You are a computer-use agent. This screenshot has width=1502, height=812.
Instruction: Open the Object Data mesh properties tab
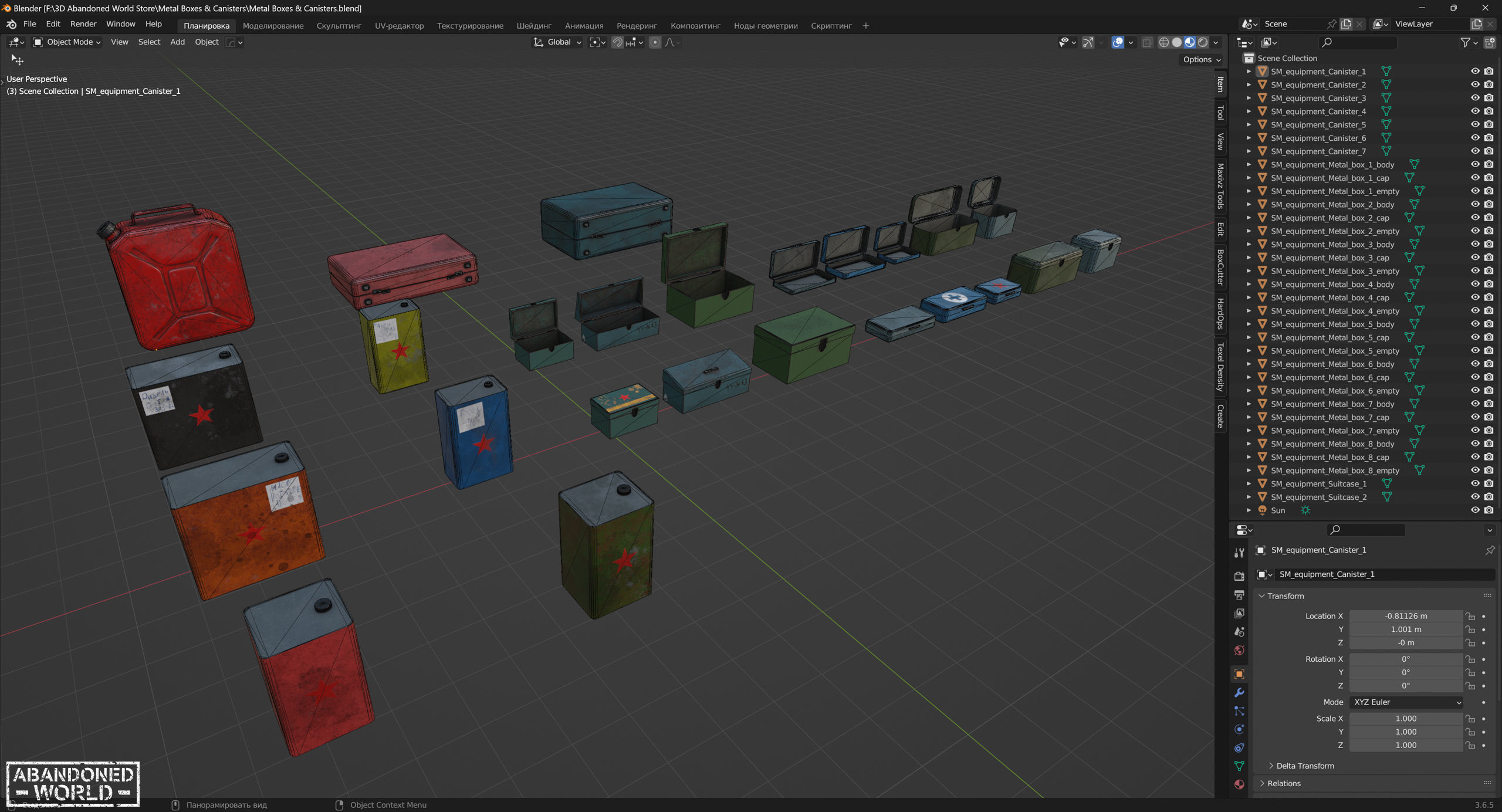(1239, 766)
